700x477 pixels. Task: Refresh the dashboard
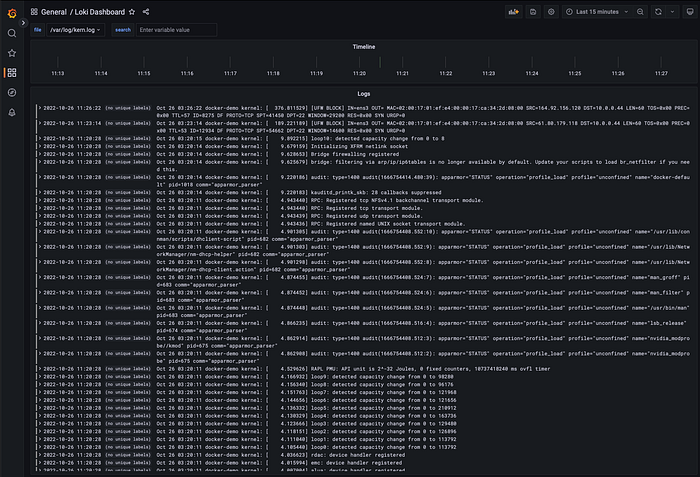coord(658,12)
